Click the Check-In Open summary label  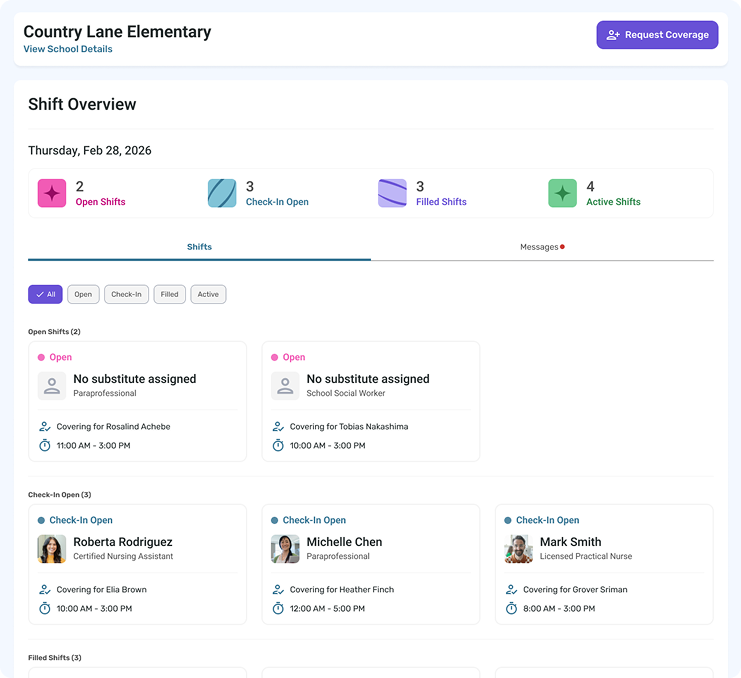coord(277,202)
